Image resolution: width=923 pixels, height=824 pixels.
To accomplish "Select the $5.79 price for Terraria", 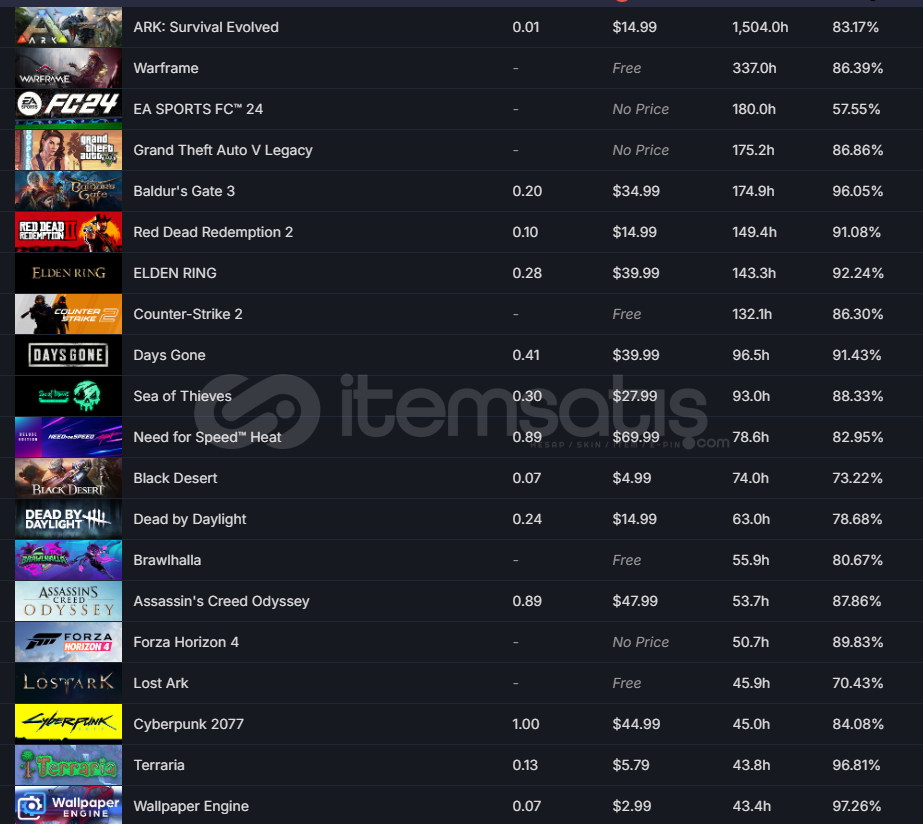I will (630, 765).
